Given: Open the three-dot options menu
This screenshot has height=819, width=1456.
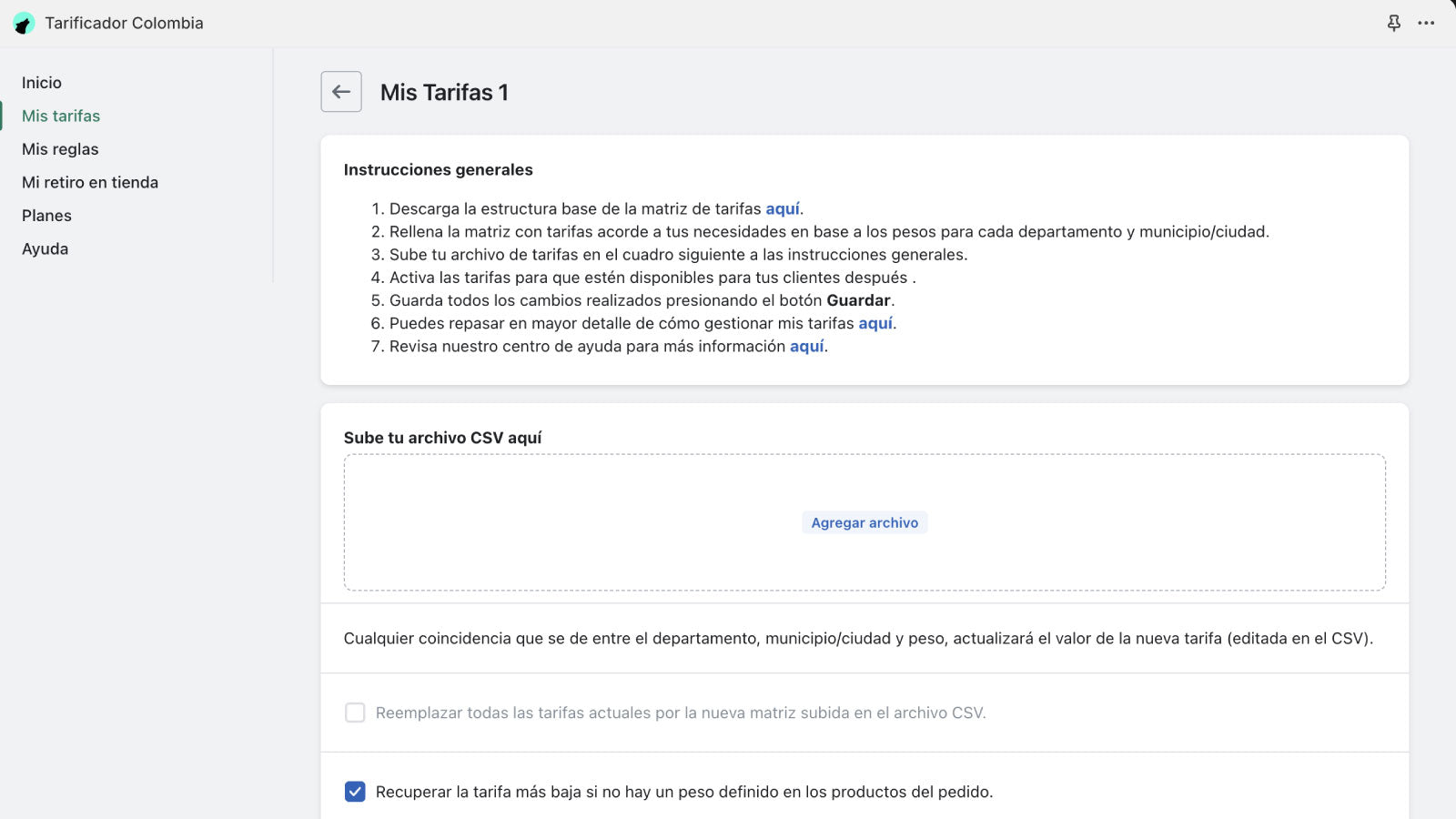Looking at the screenshot, I should point(1426,23).
